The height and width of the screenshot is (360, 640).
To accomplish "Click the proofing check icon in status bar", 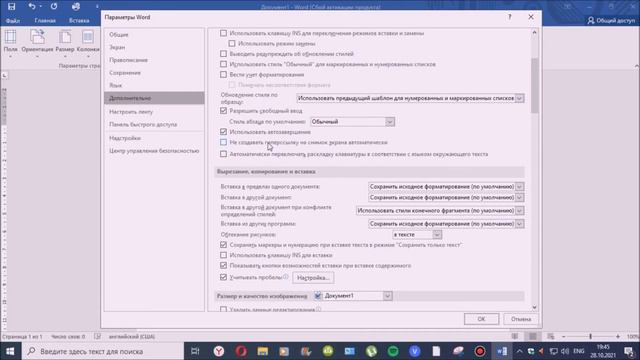I will (x=97, y=336).
